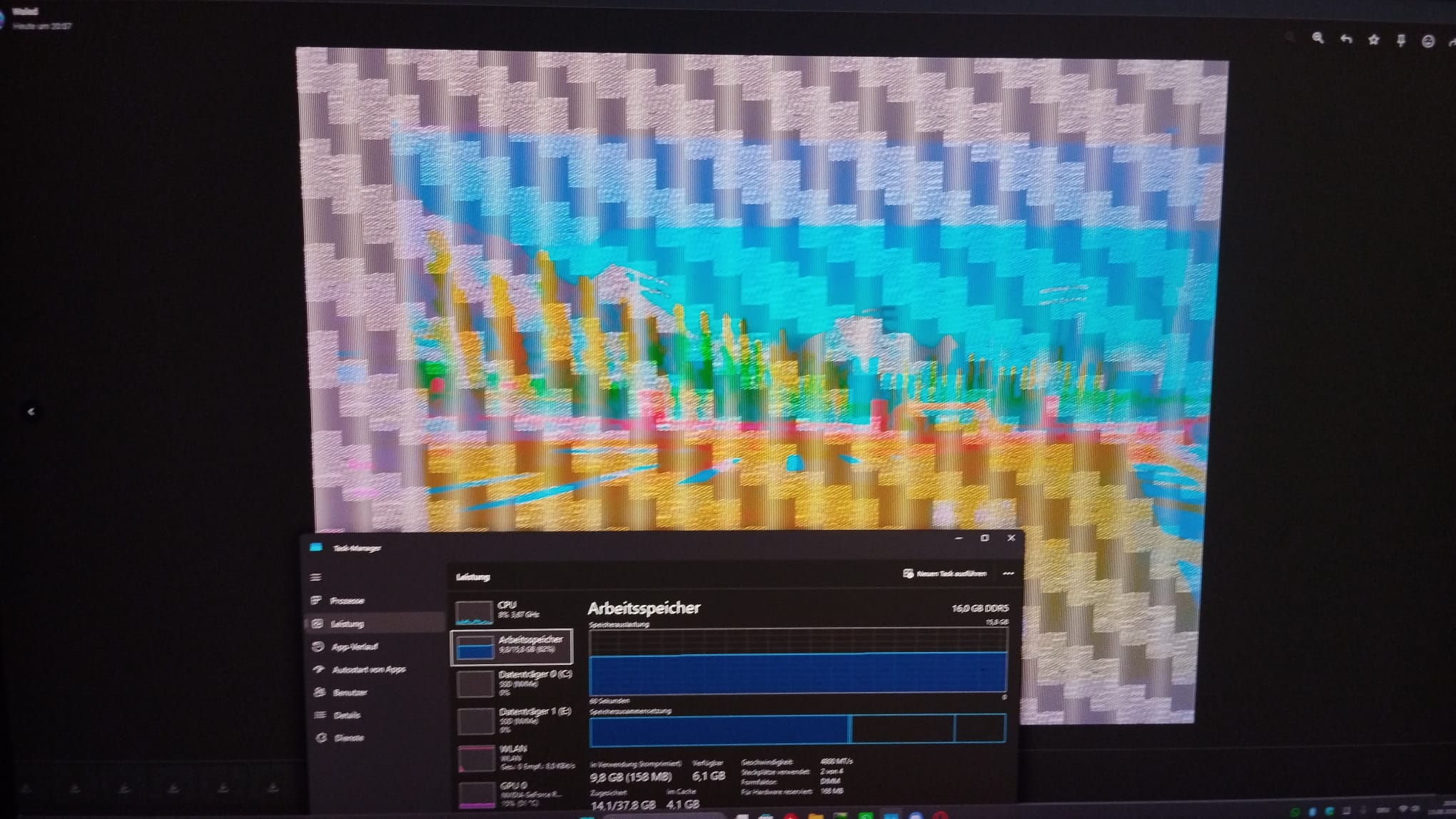This screenshot has width=1456, height=819.
Task: Maximize the Task-Manager window
Action: pos(984,538)
